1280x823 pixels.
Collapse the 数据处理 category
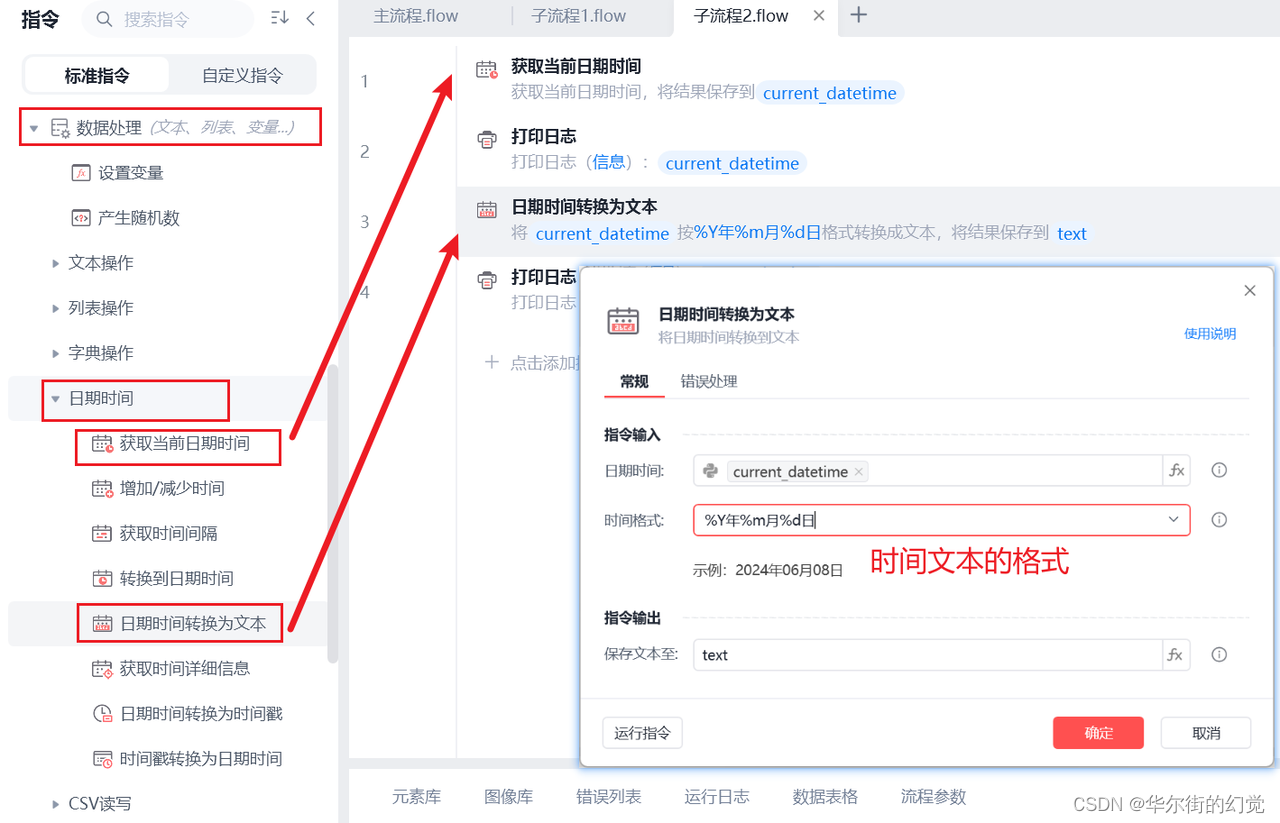point(34,128)
